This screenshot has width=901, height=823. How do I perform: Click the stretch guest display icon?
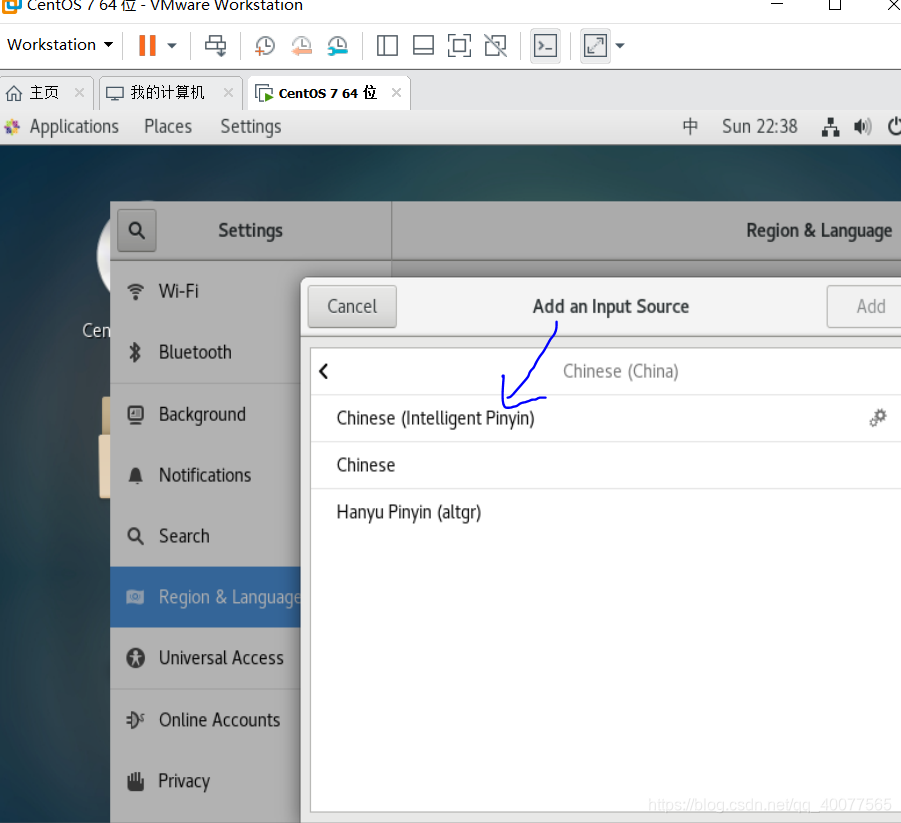click(x=595, y=45)
